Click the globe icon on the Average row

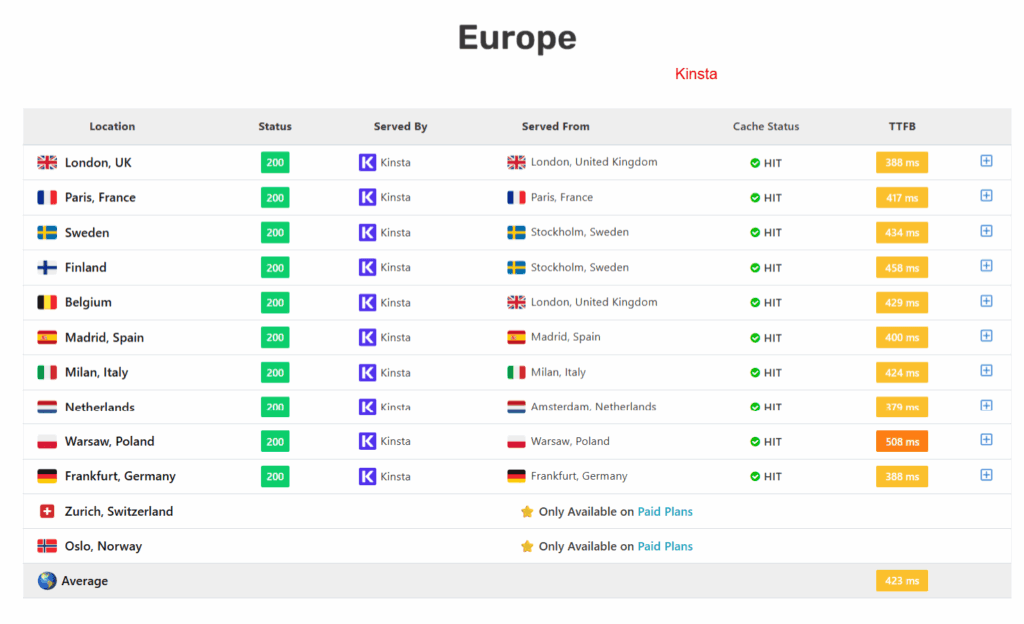[x=47, y=580]
